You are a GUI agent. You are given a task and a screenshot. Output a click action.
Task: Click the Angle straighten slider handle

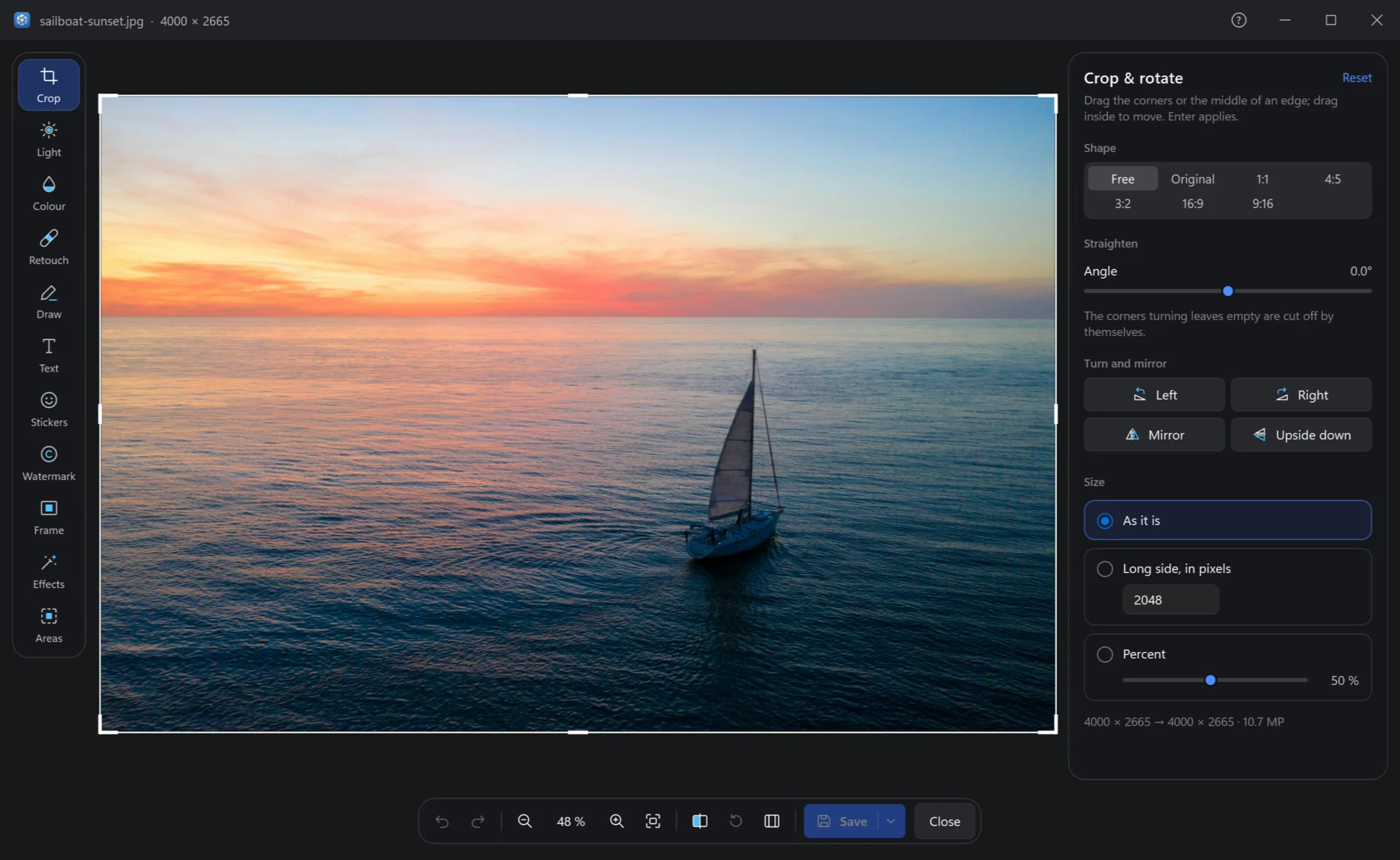click(x=1228, y=291)
